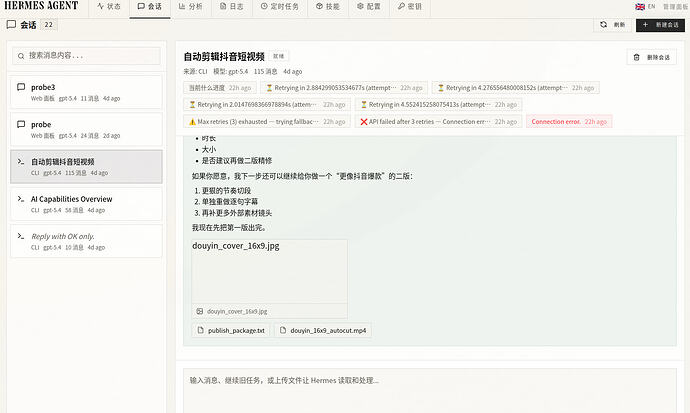
Task: Click the plus icon in 新建会话
Action: pyautogui.click(x=645, y=25)
